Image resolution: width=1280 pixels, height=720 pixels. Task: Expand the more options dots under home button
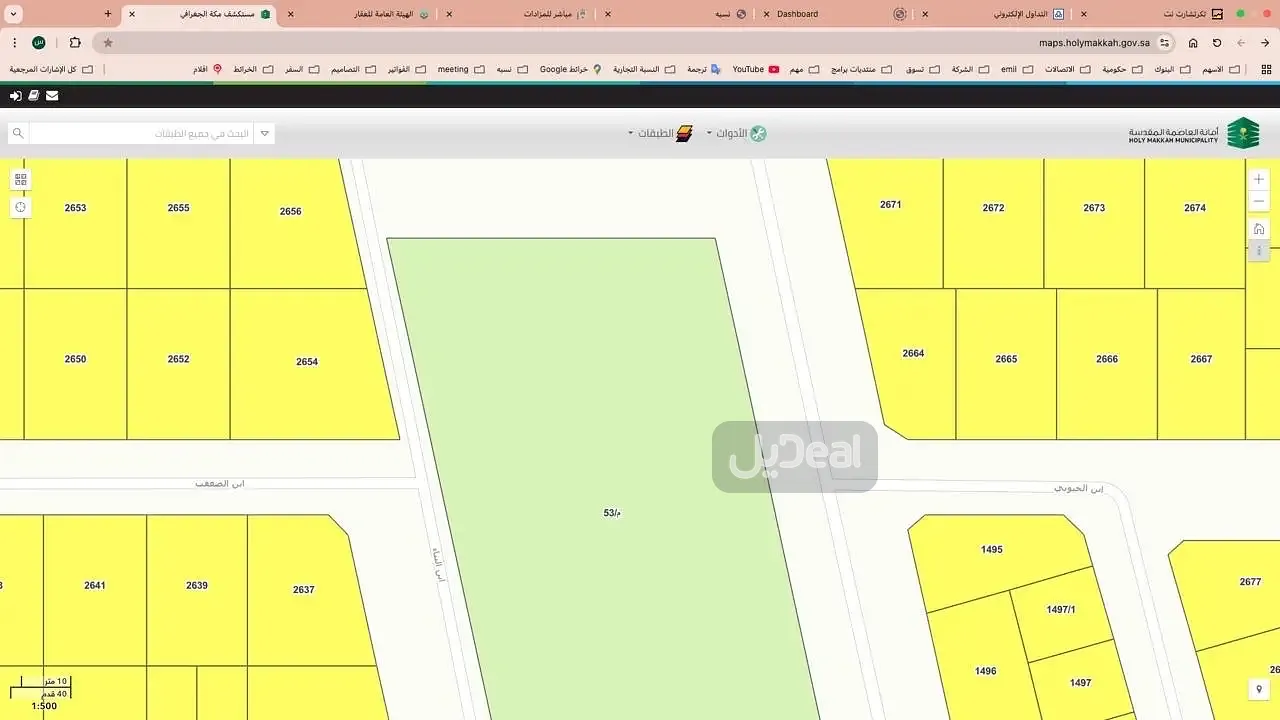pos(1259,250)
